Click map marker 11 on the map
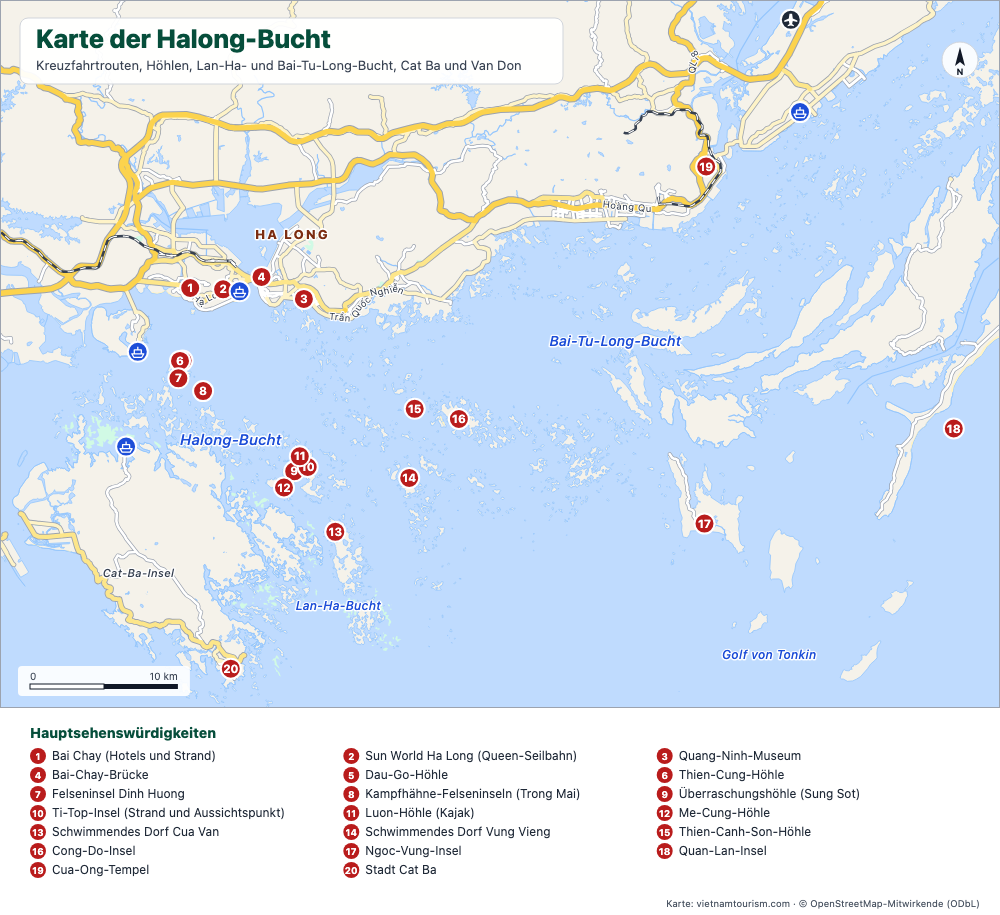 [x=300, y=456]
